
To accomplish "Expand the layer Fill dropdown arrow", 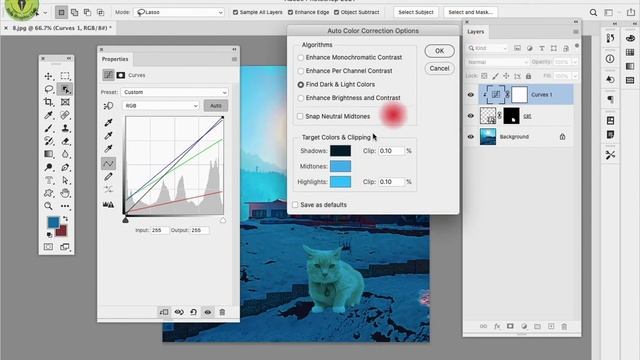I will (575, 76).
